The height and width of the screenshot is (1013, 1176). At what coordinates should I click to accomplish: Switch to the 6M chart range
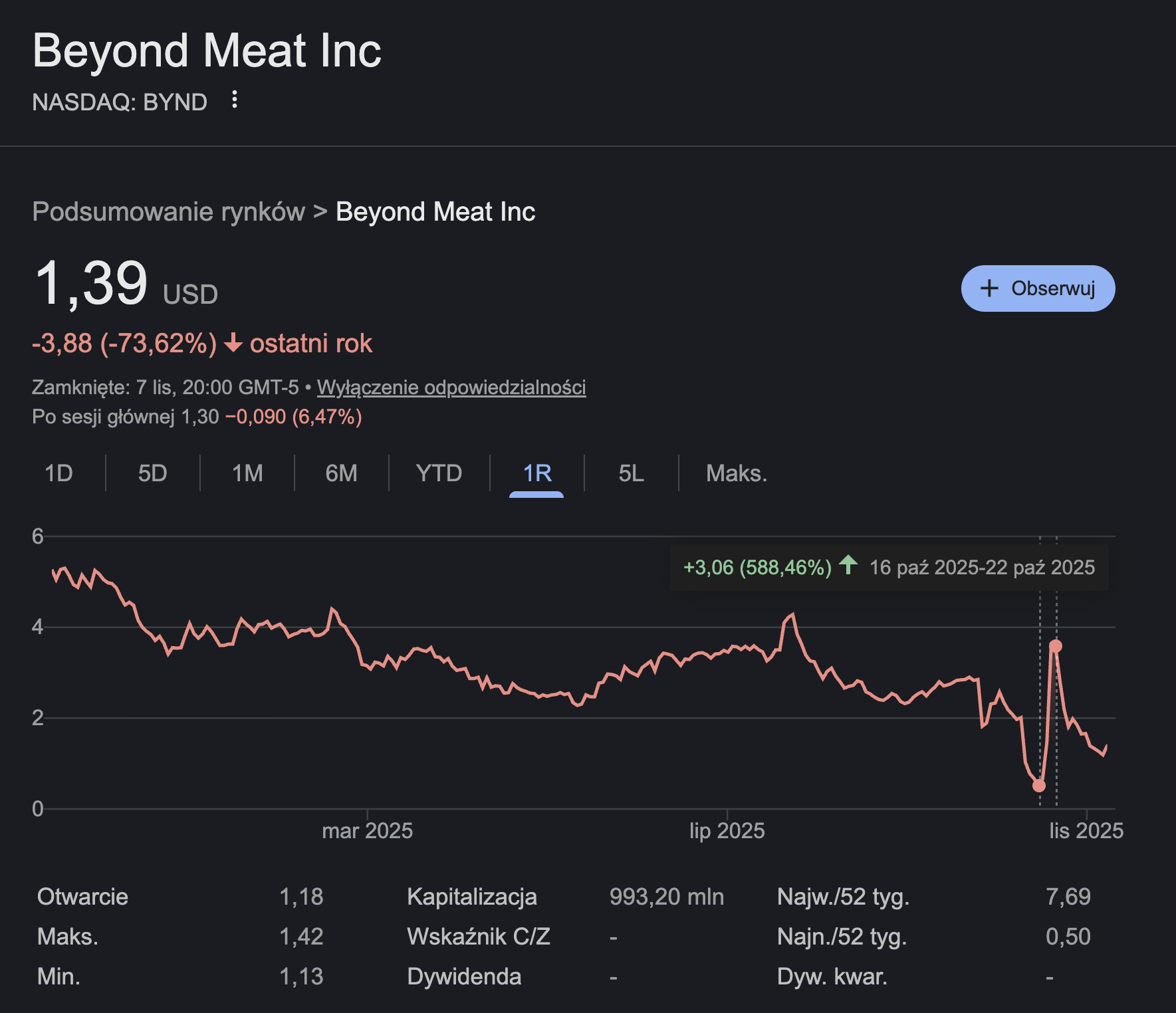click(341, 473)
